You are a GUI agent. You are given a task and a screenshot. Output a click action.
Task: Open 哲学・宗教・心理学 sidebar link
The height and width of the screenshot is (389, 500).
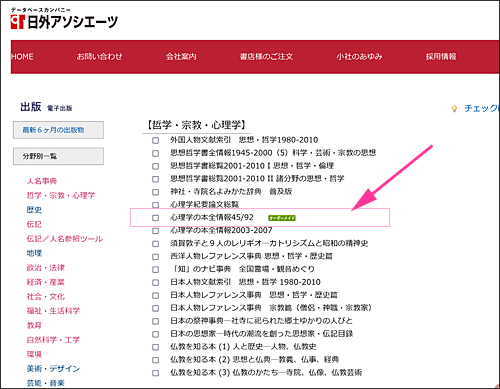(61, 195)
